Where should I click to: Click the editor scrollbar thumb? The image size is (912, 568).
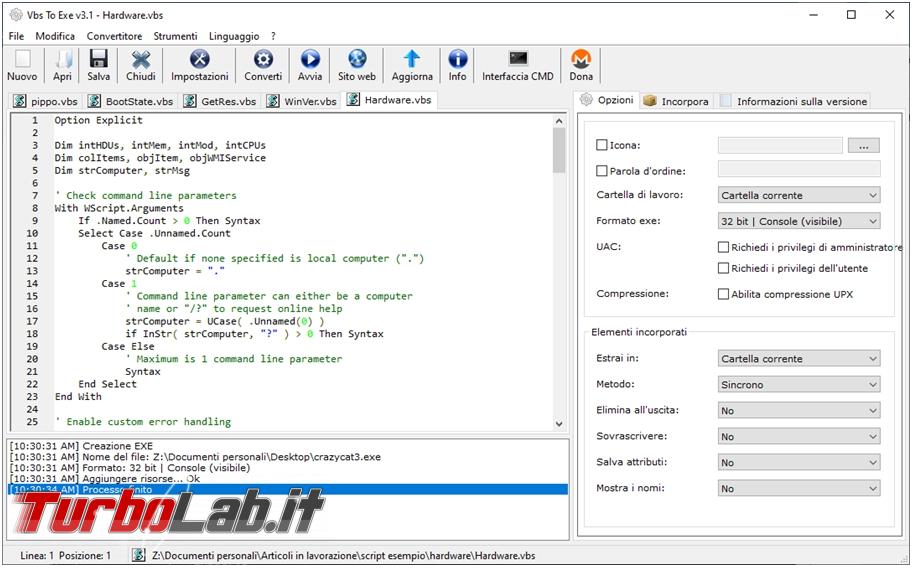point(559,150)
